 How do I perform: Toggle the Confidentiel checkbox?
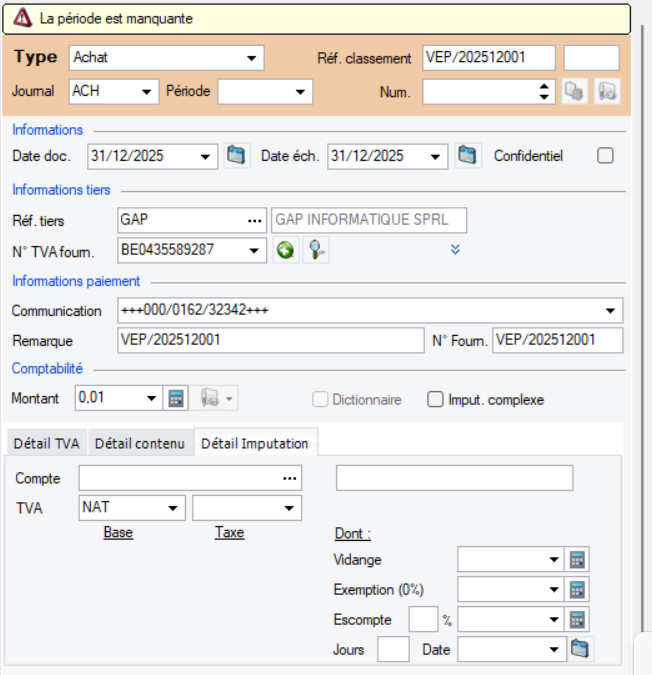coord(604,155)
